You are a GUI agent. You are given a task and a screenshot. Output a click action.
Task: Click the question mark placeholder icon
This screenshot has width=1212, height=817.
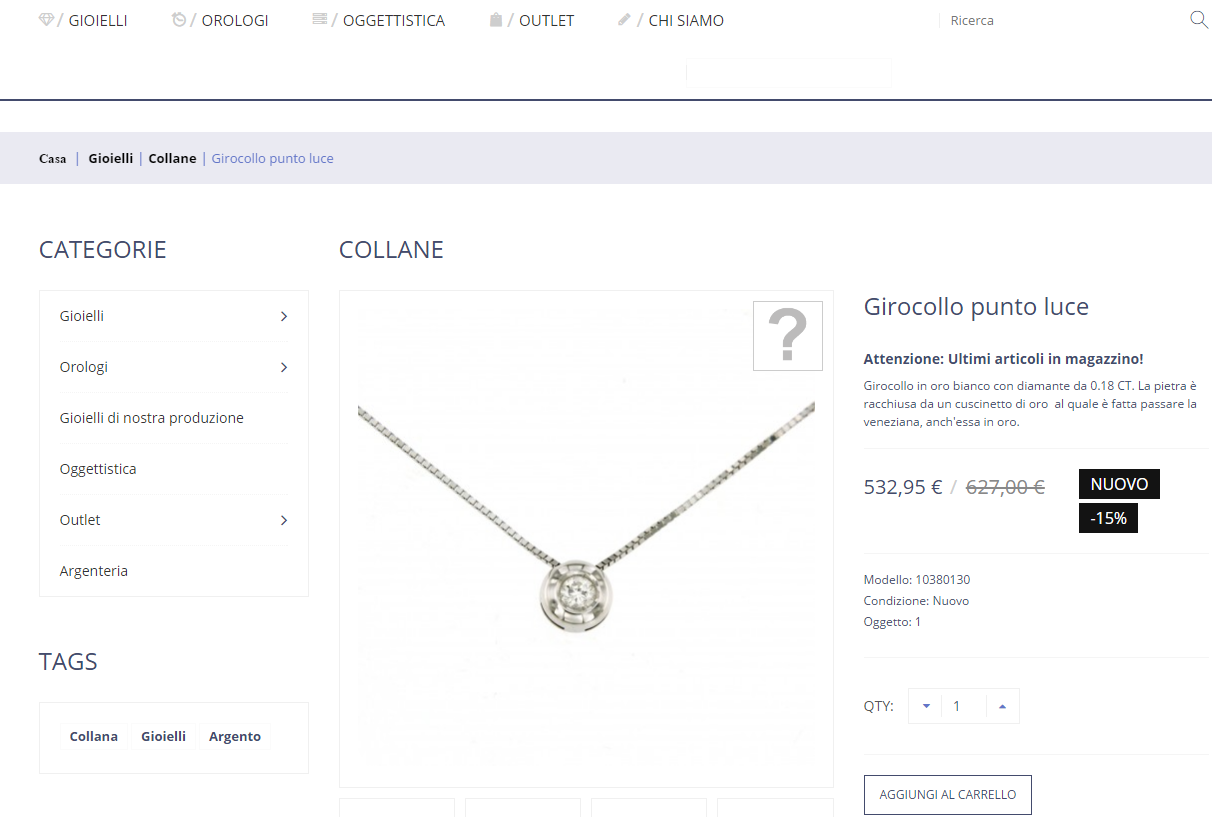pyautogui.click(x=788, y=336)
